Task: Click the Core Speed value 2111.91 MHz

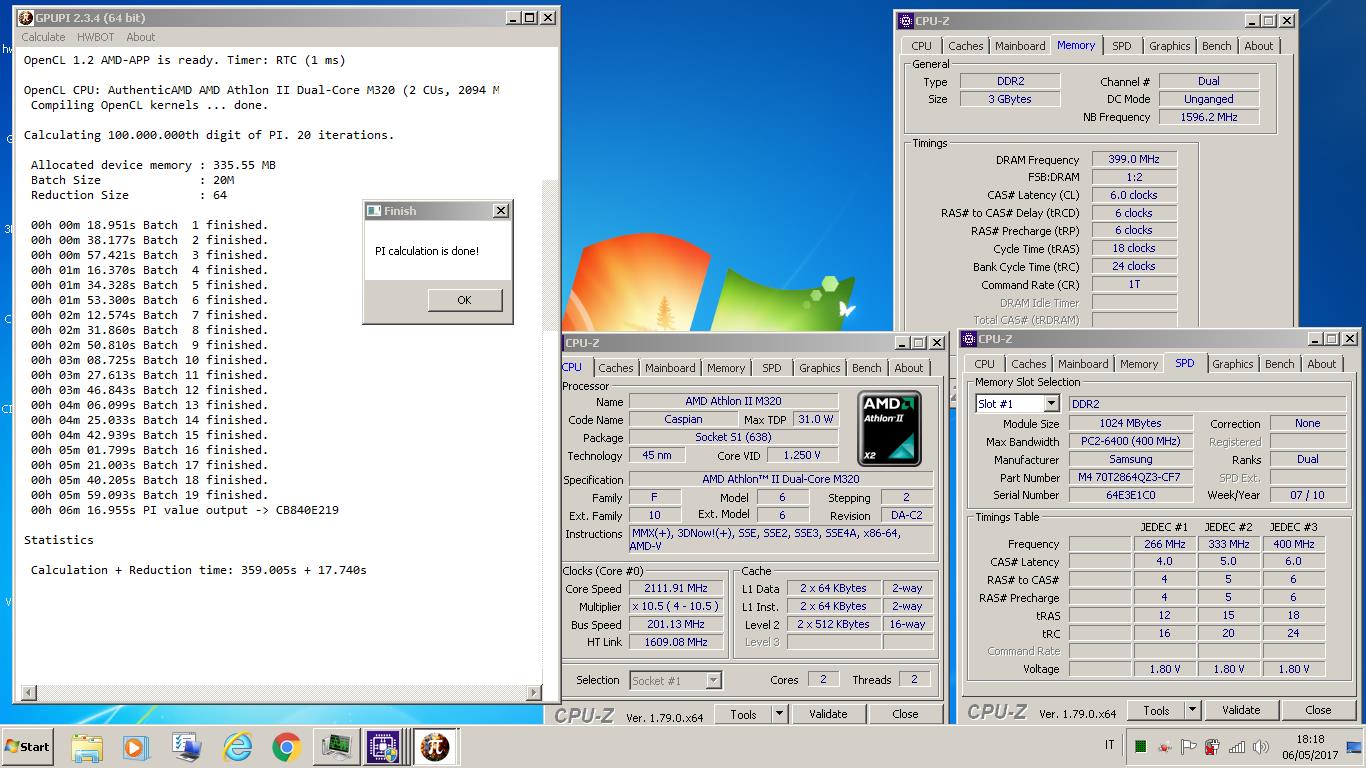Action: point(677,588)
